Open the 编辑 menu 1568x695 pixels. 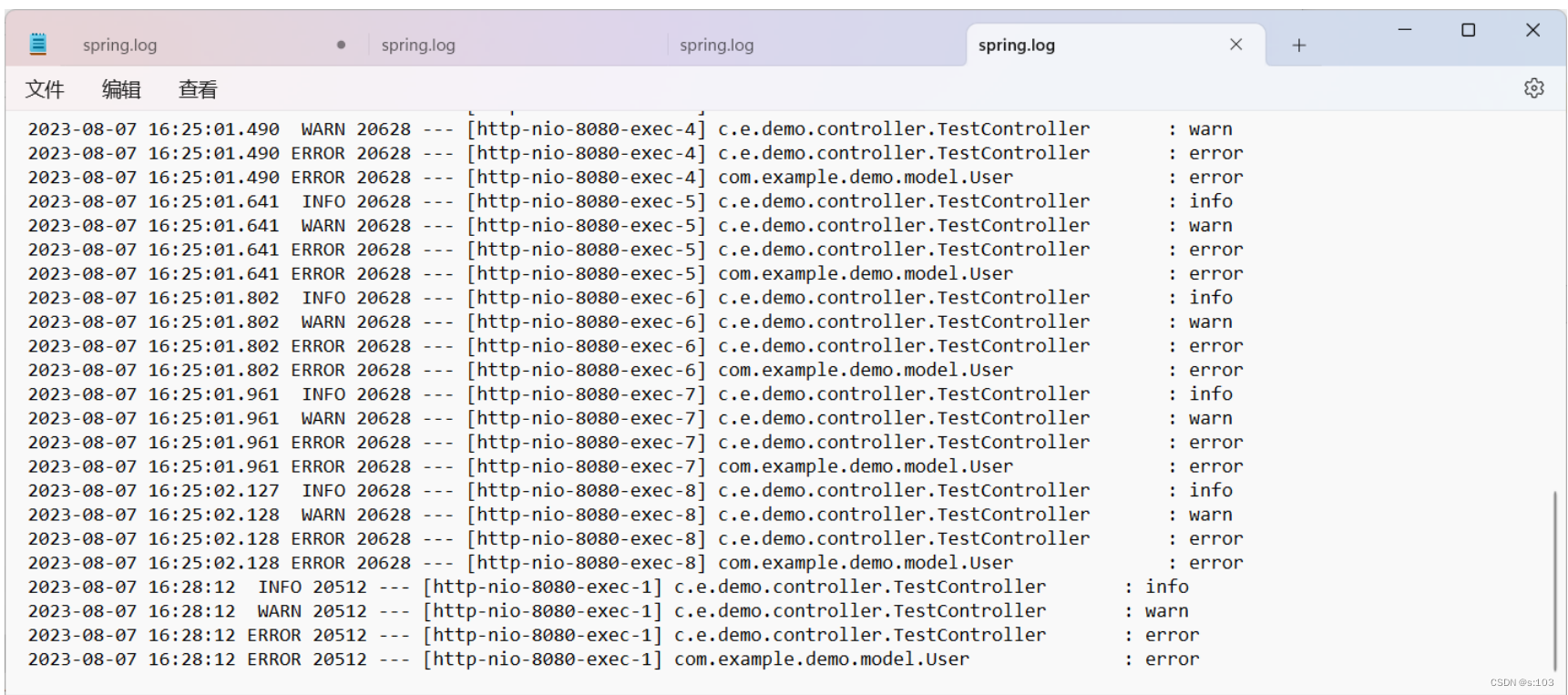[121, 89]
